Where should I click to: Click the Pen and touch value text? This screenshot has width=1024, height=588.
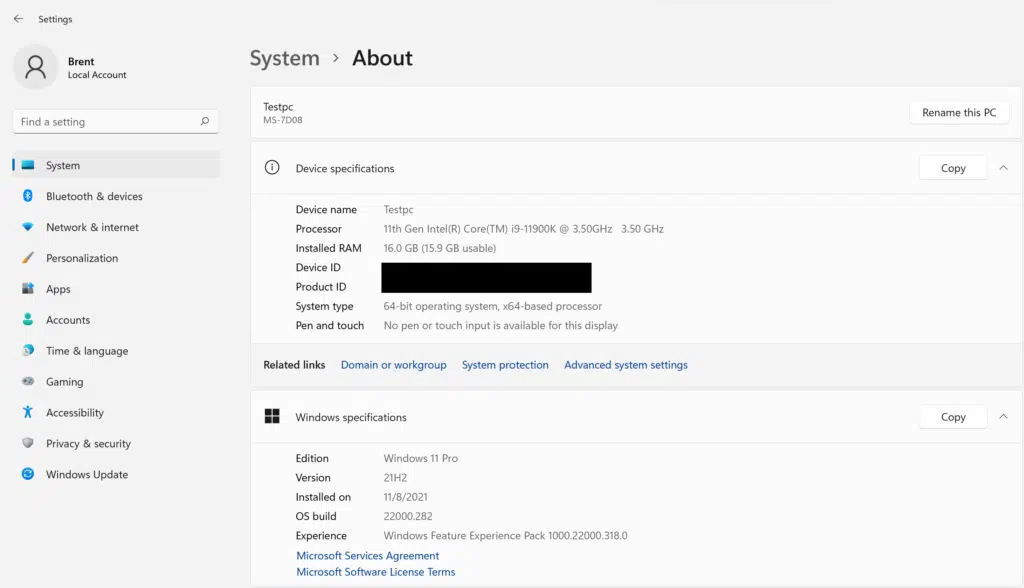(500, 325)
